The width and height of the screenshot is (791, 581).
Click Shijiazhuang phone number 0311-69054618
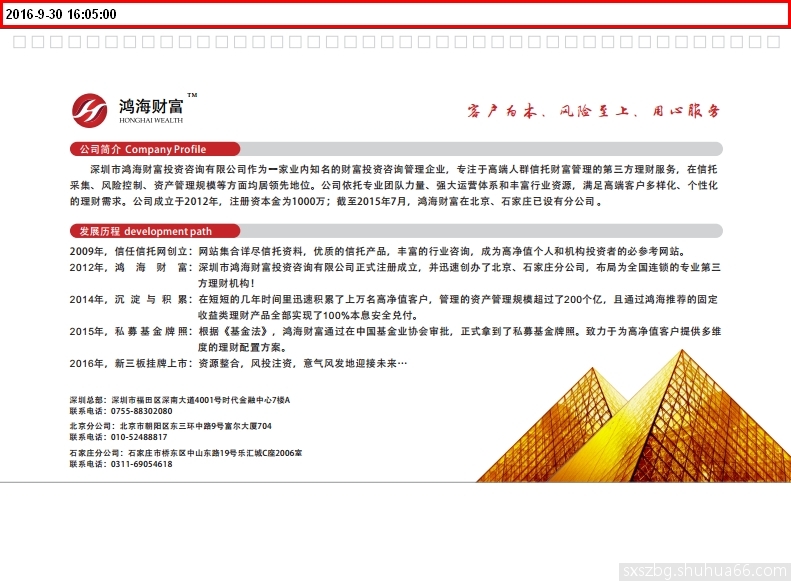141,464
